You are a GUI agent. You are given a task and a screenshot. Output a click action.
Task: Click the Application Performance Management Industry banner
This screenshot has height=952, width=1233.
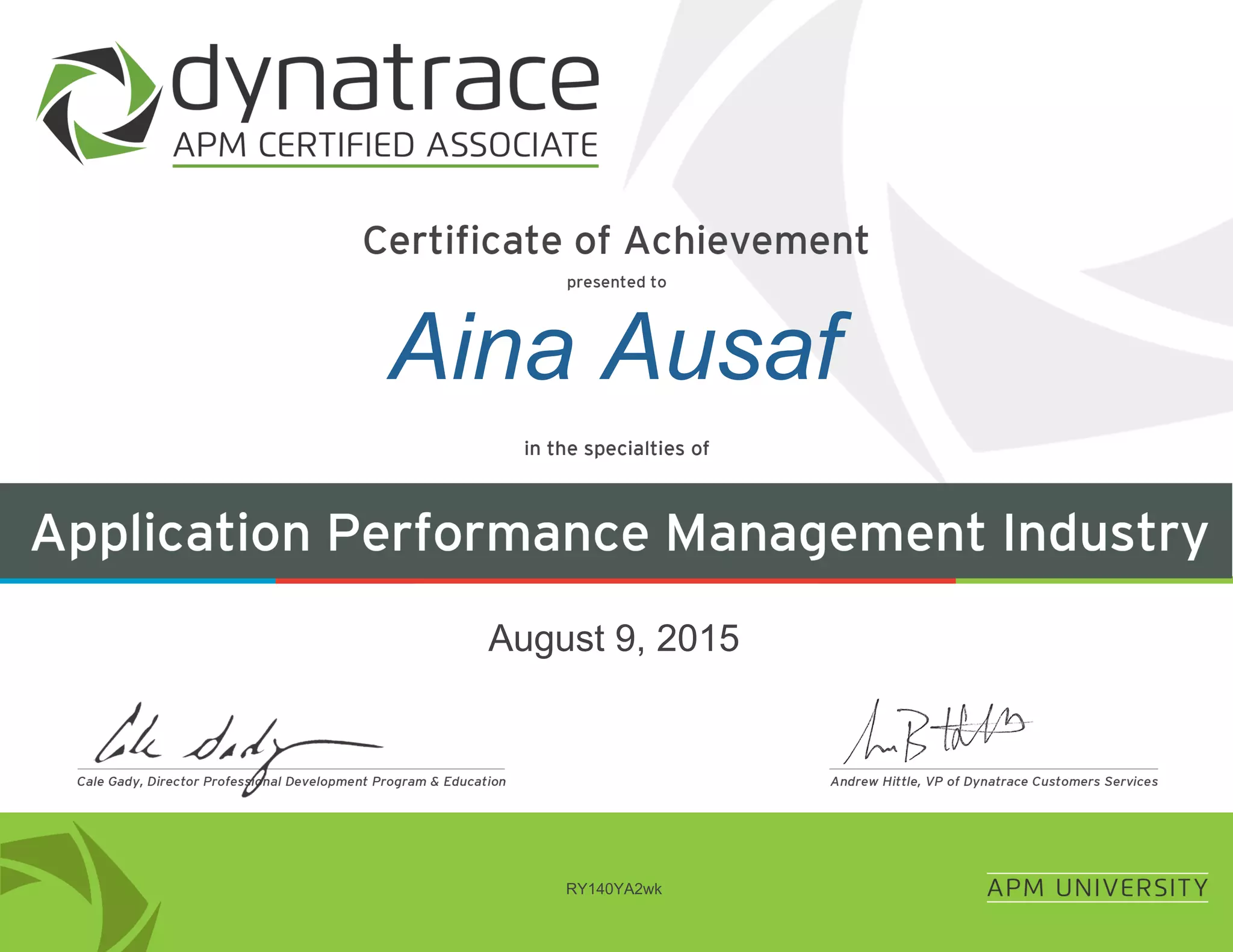(x=616, y=532)
